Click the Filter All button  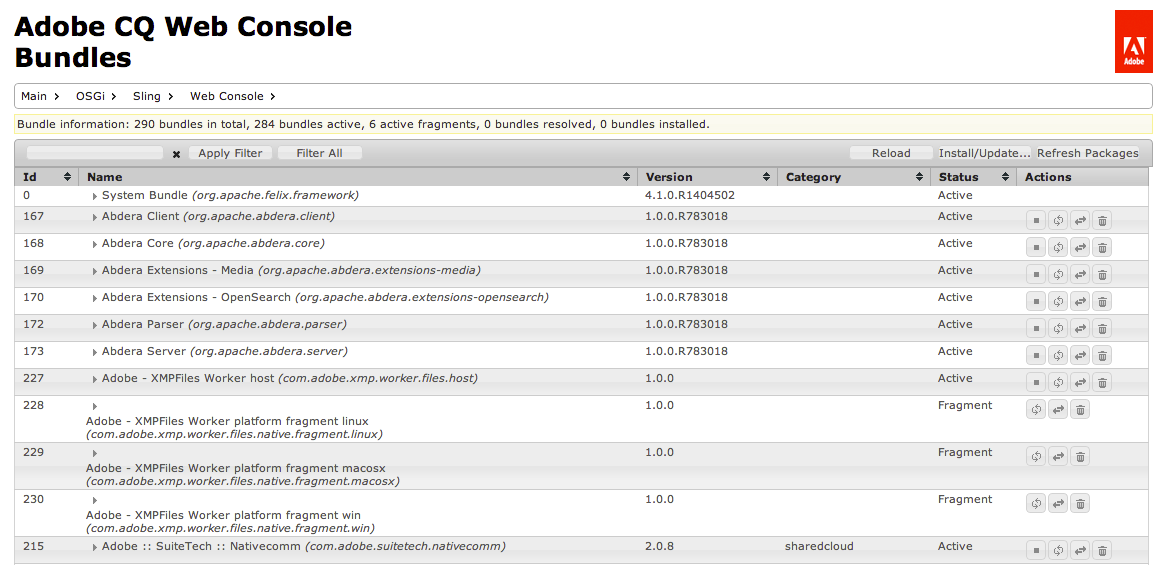click(x=319, y=153)
